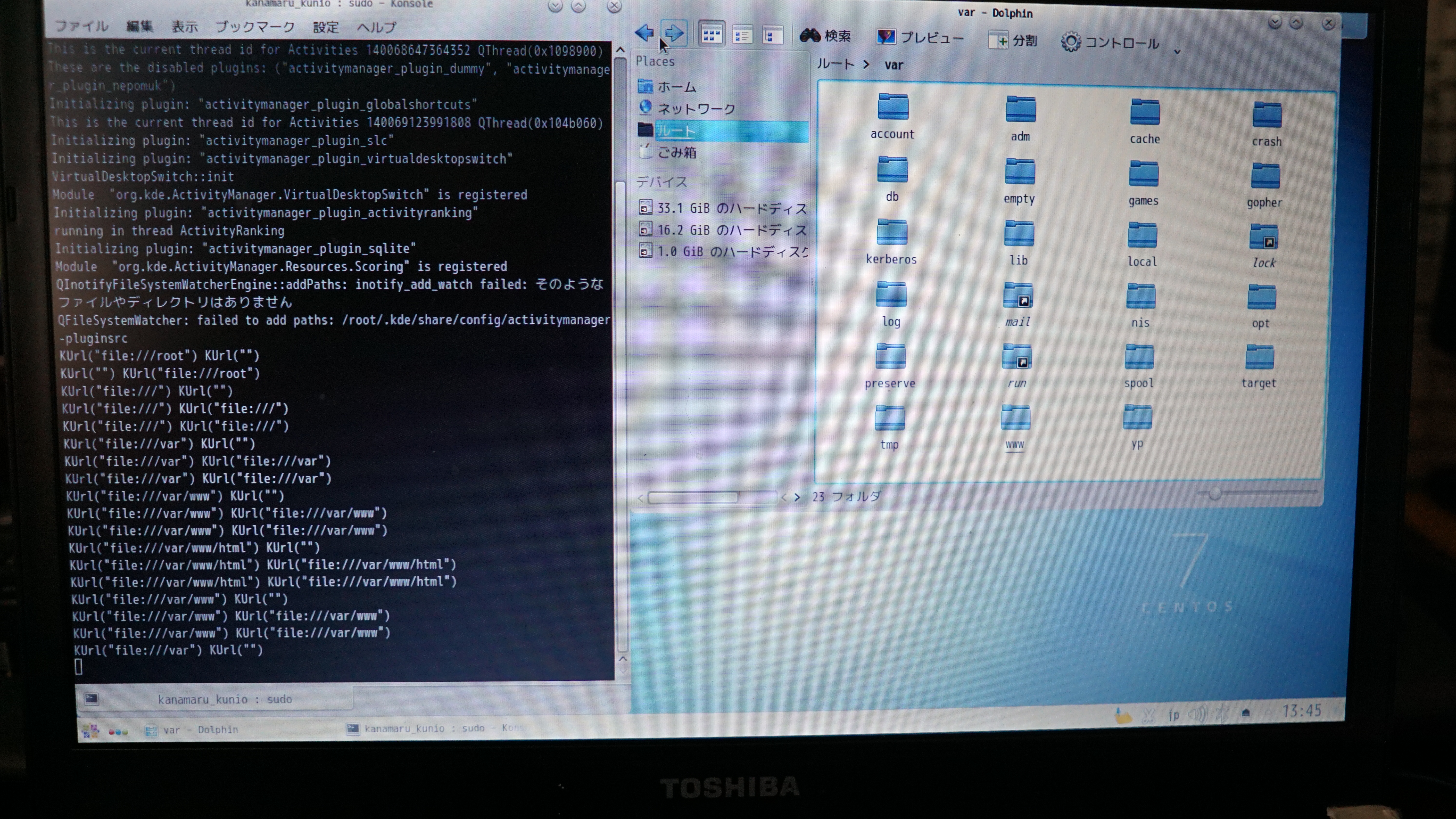The width and height of the screenshot is (1456, 819).
Task: Select the yp folder
Action: tap(1137, 427)
